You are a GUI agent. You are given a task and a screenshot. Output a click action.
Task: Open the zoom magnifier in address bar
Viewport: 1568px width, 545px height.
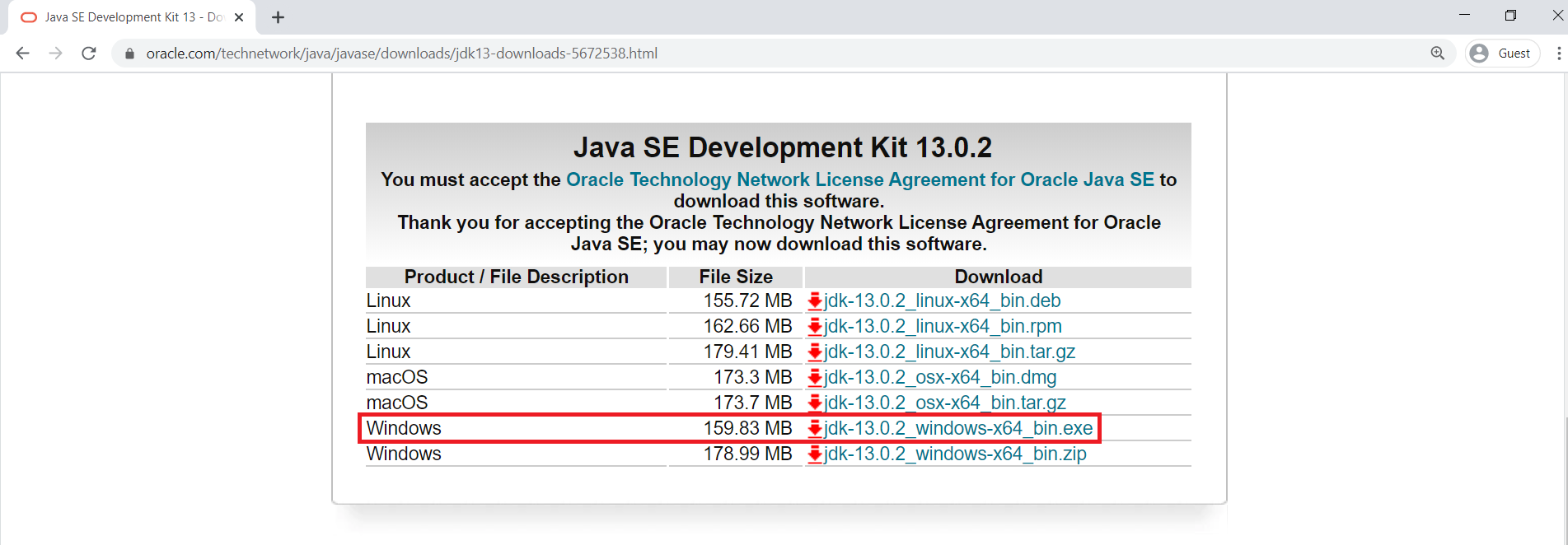[x=1438, y=54]
